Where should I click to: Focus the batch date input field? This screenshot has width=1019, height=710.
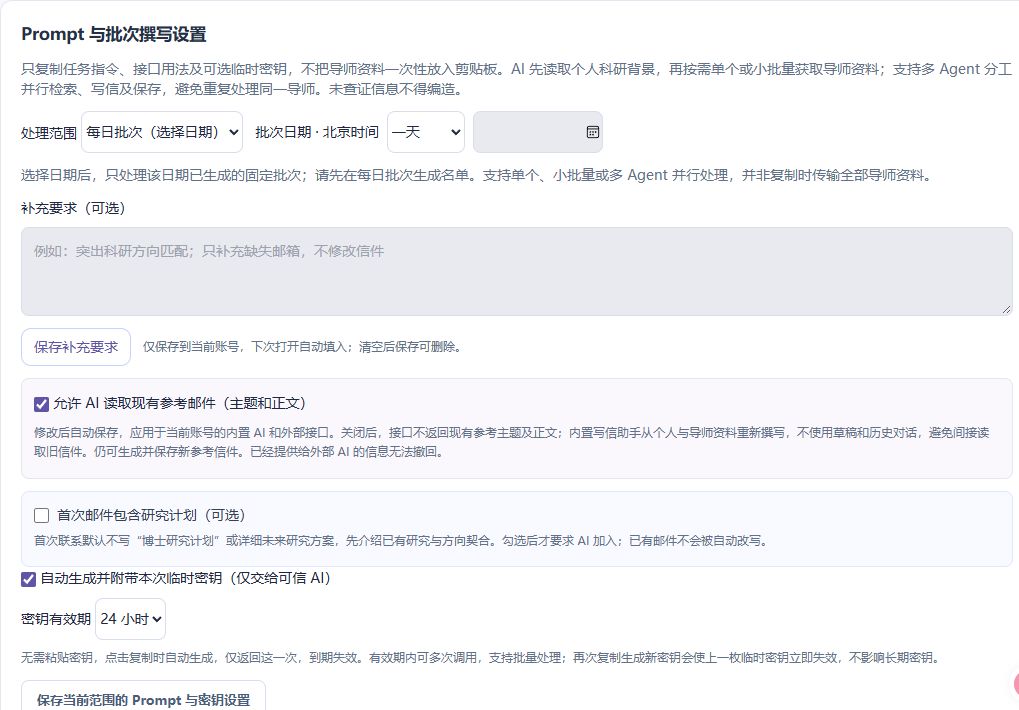click(x=537, y=132)
